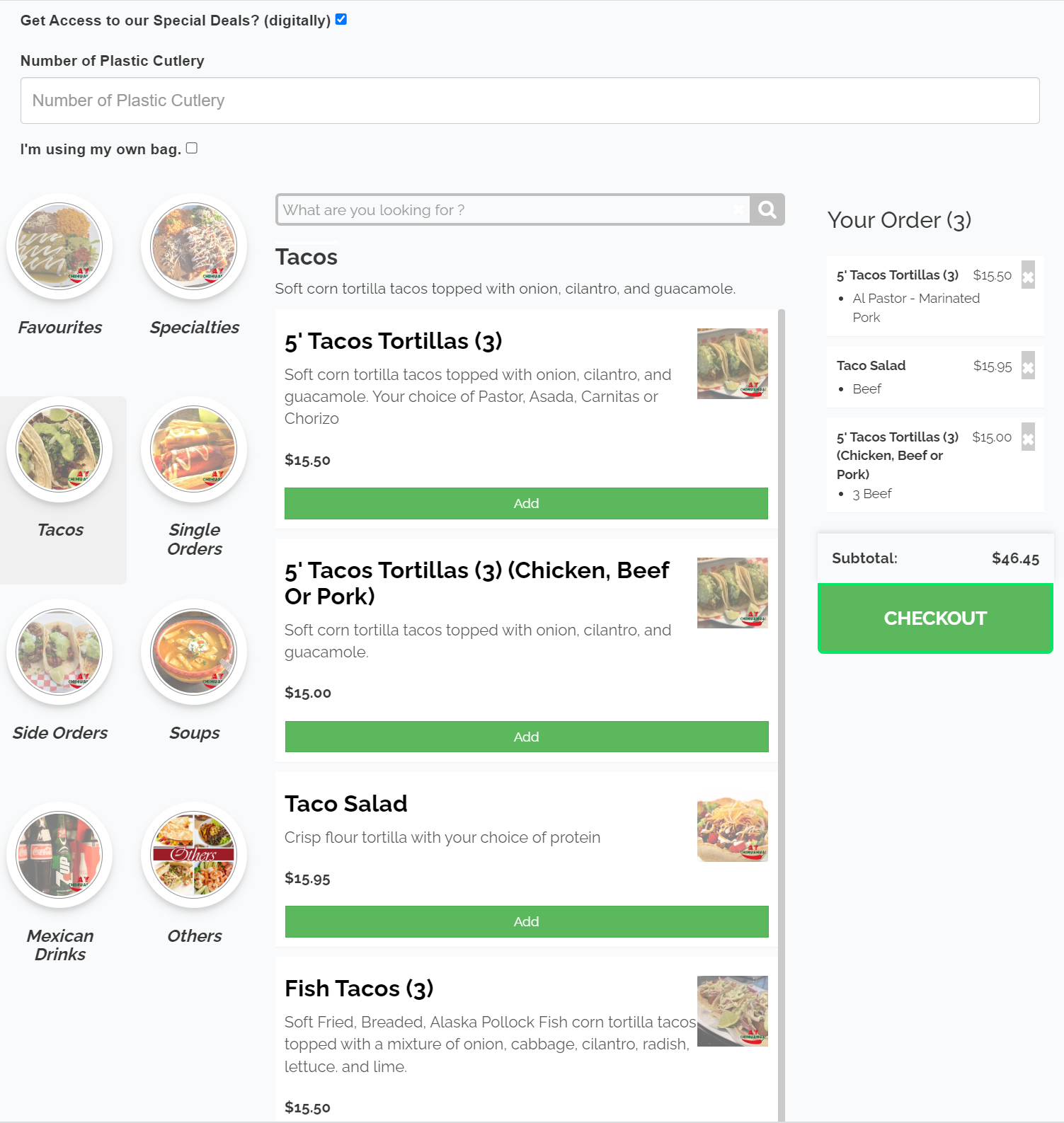Switch to Single Orders category

[x=194, y=449]
